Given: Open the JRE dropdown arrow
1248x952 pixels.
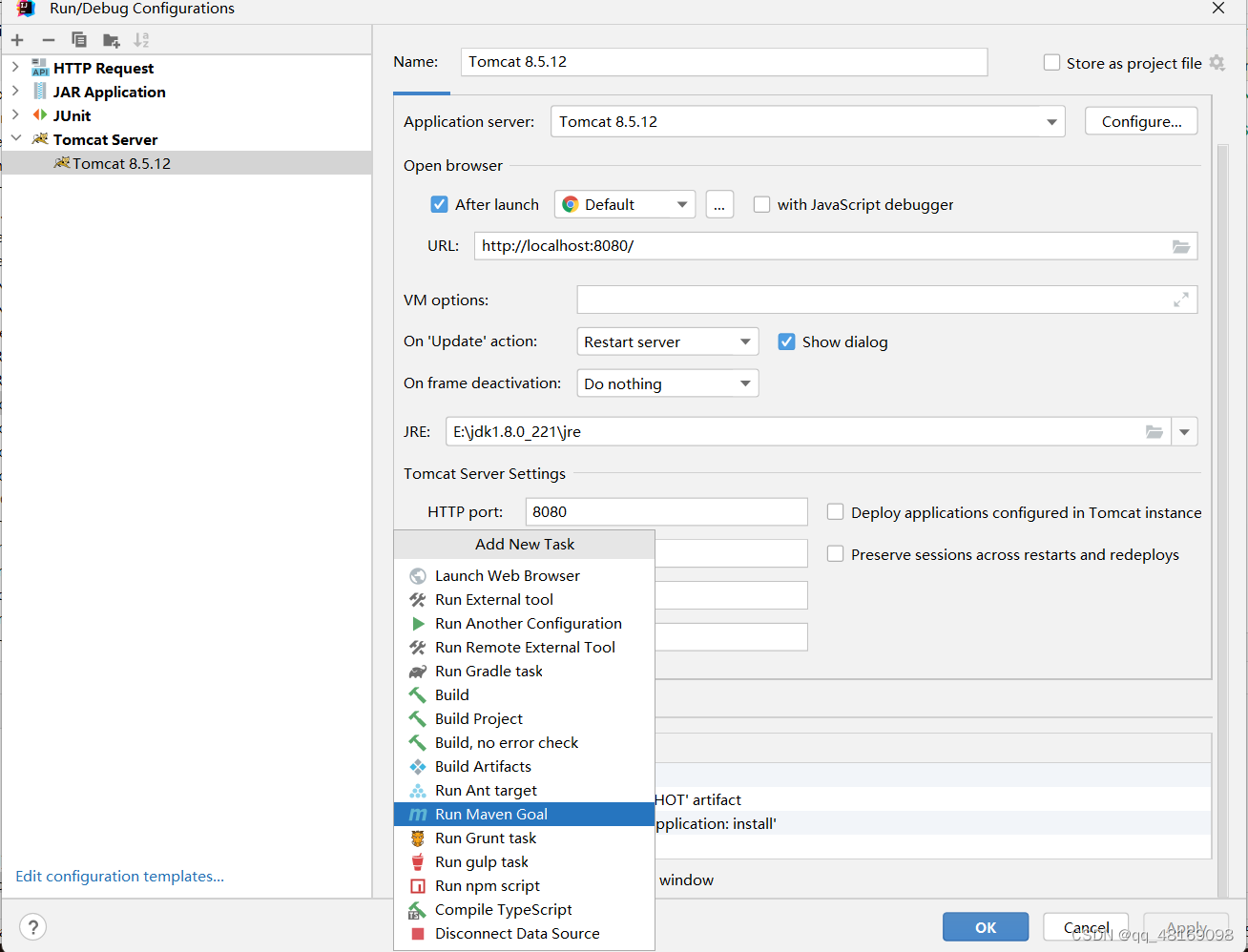Looking at the screenshot, I should (x=1184, y=432).
